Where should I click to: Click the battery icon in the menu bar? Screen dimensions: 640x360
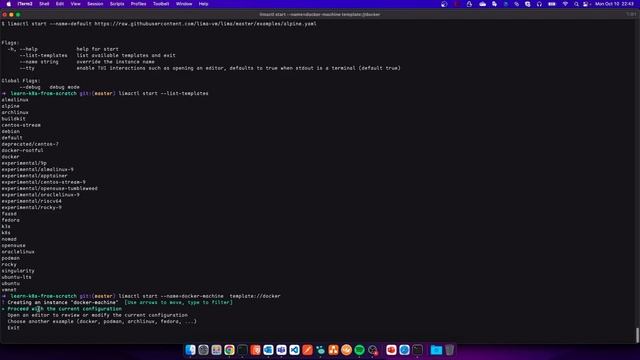coord(552,4)
